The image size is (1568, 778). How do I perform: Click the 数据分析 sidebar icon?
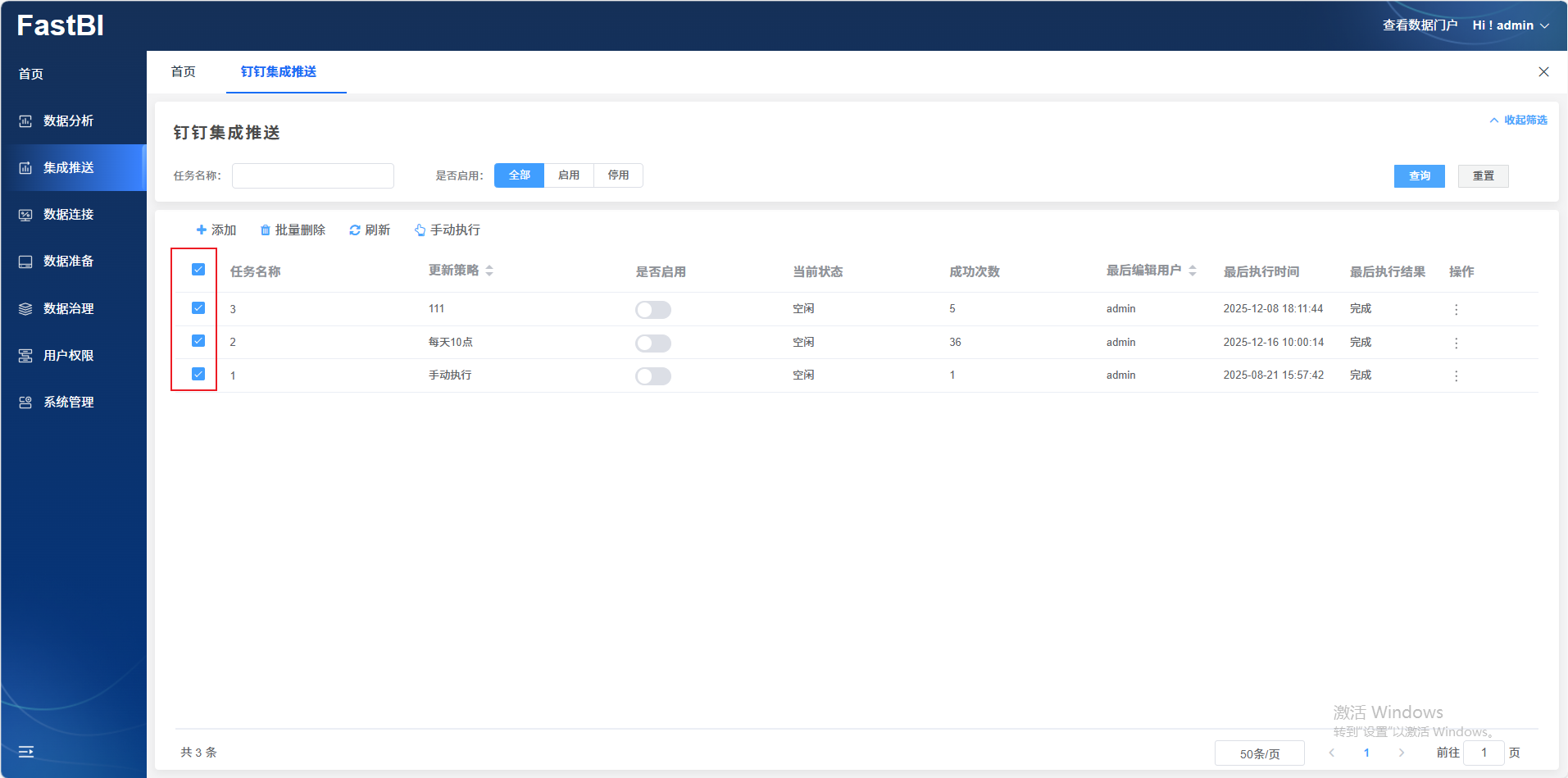[25, 121]
